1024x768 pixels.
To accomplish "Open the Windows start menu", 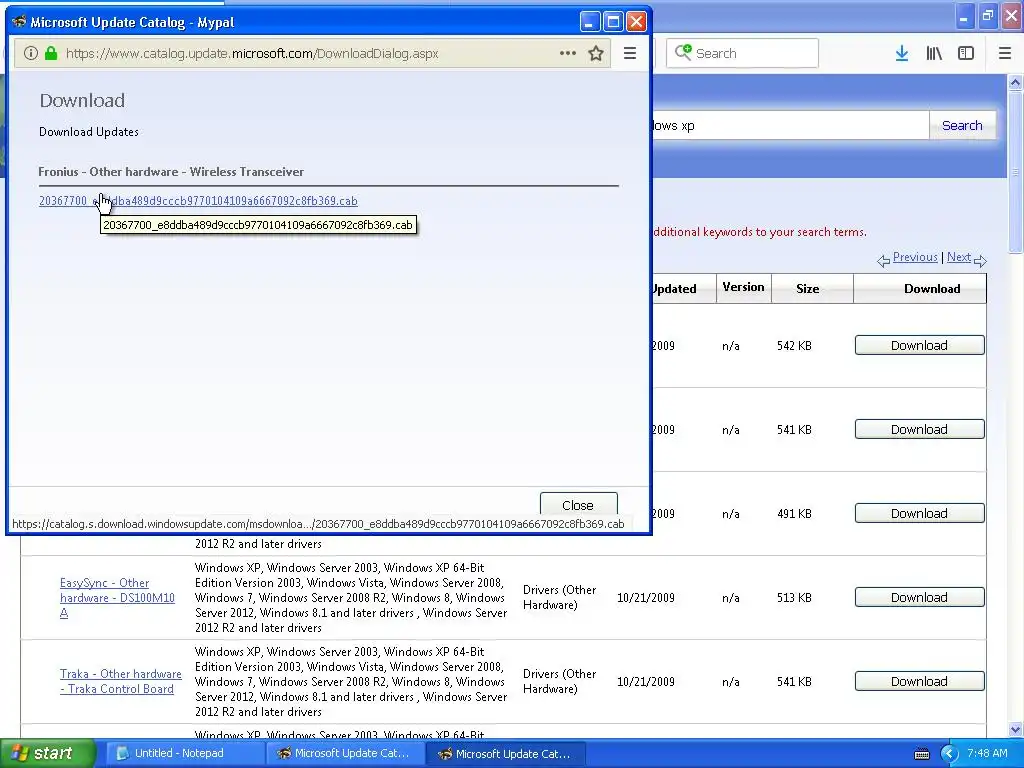I will 47,754.
